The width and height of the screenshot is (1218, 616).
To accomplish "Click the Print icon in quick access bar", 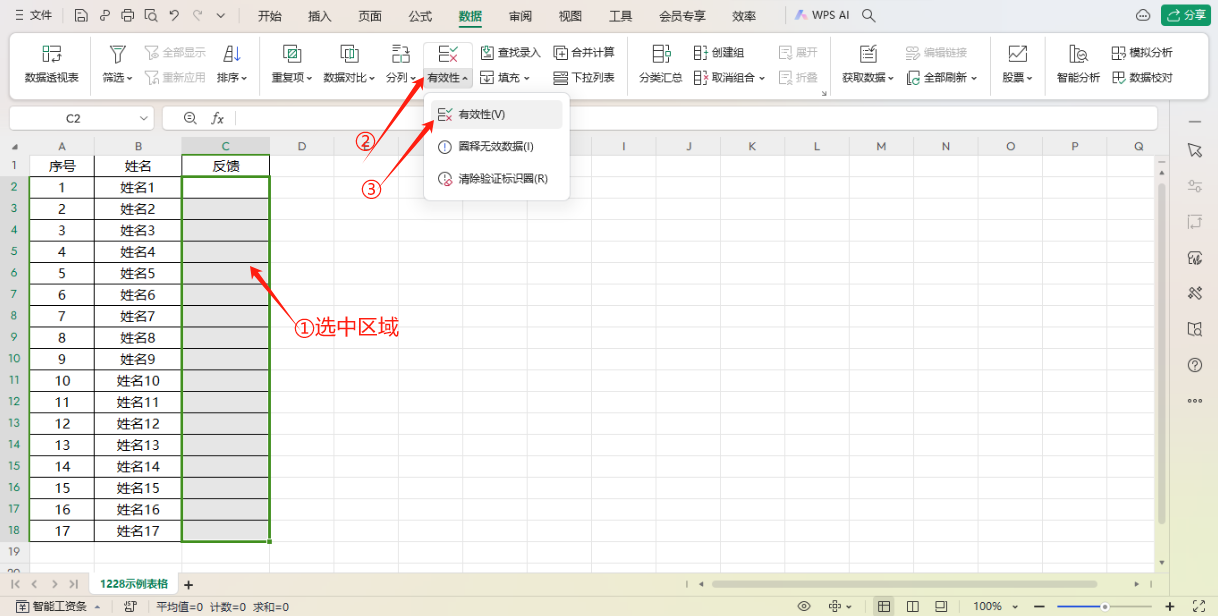I will pyautogui.click(x=127, y=15).
